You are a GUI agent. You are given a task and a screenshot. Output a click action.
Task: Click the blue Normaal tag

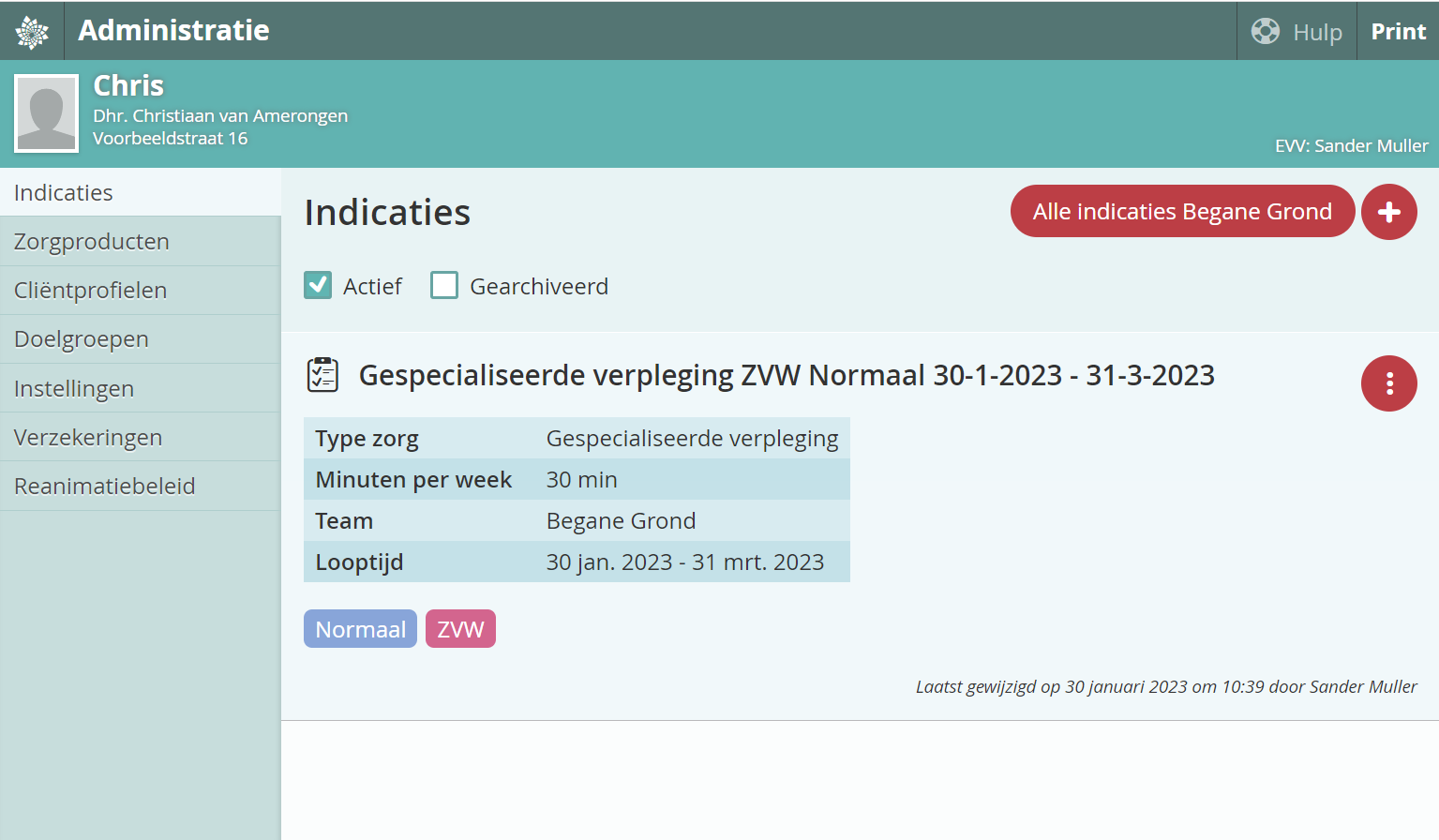[360, 629]
